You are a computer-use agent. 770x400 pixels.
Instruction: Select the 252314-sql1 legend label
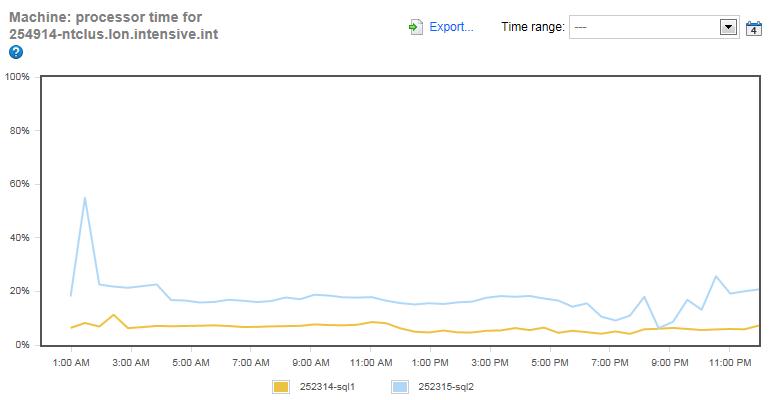pyautogui.click(x=326, y=385)
